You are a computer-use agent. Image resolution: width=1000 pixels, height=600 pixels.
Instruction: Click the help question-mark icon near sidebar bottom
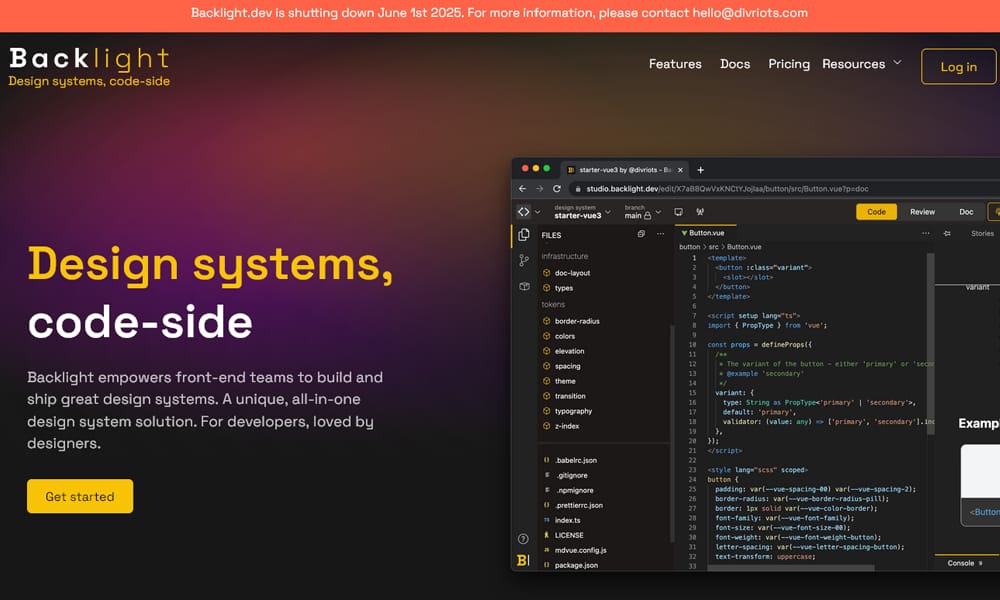[521, 537]
